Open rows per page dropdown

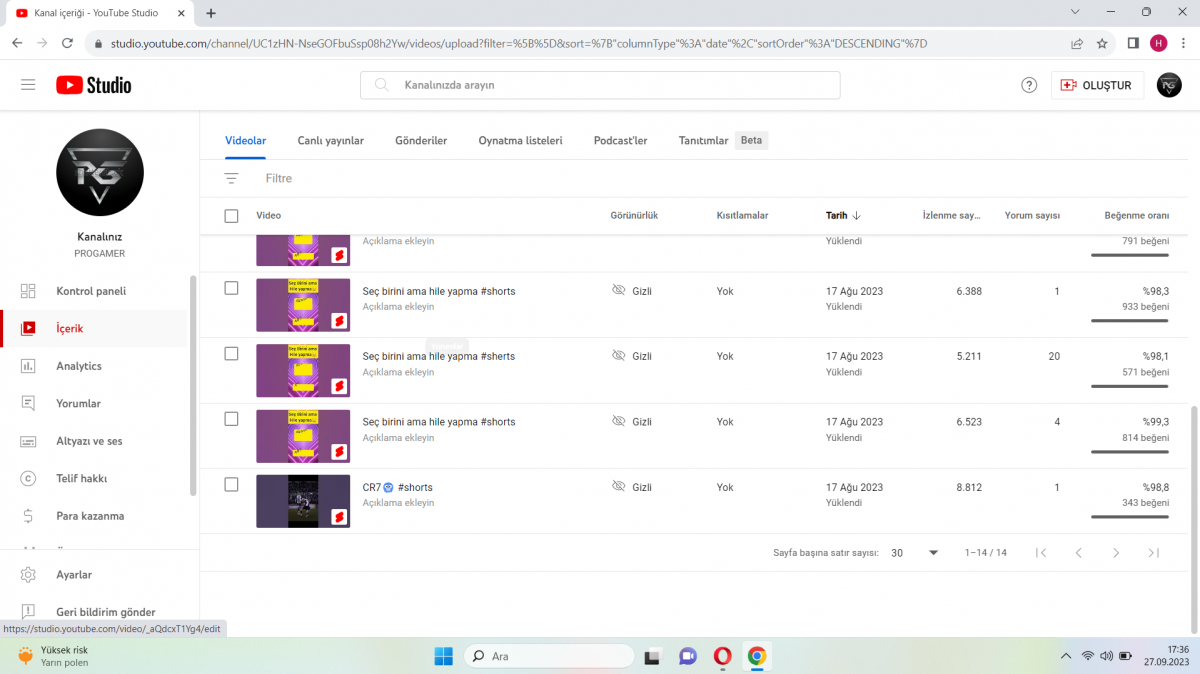pyautogui.click(x=915, y=552)
